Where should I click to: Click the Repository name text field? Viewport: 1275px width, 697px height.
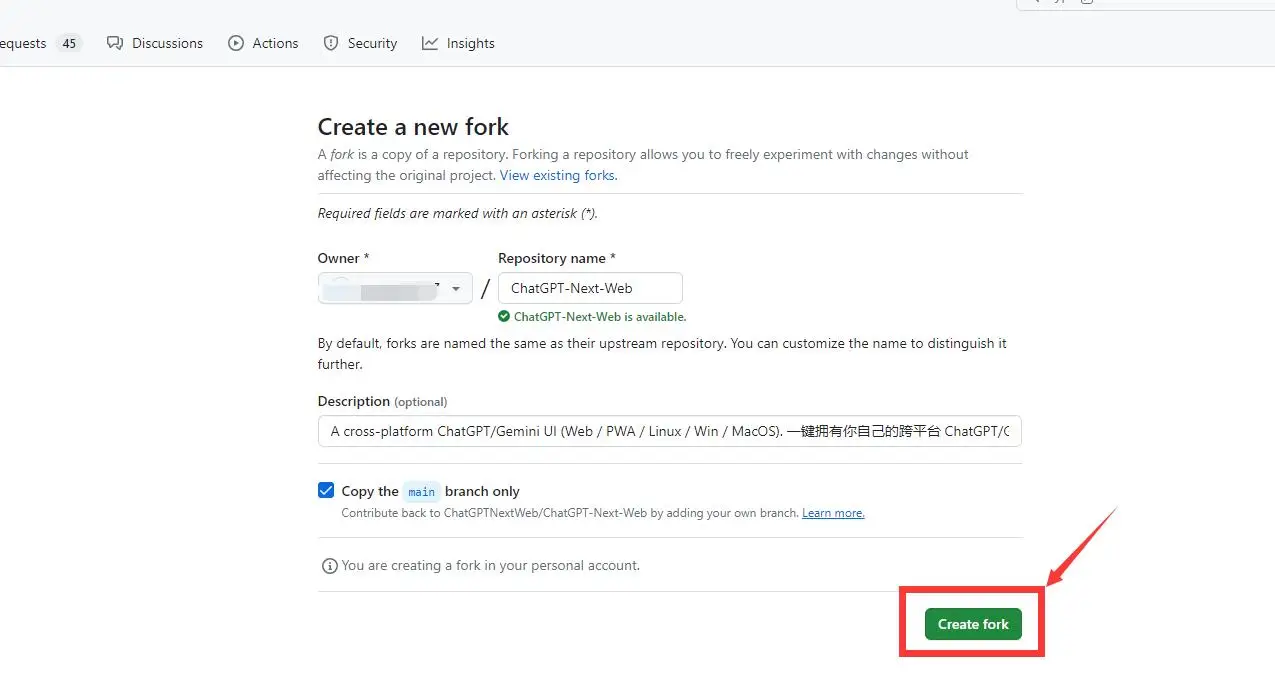(x=590, y=288)
